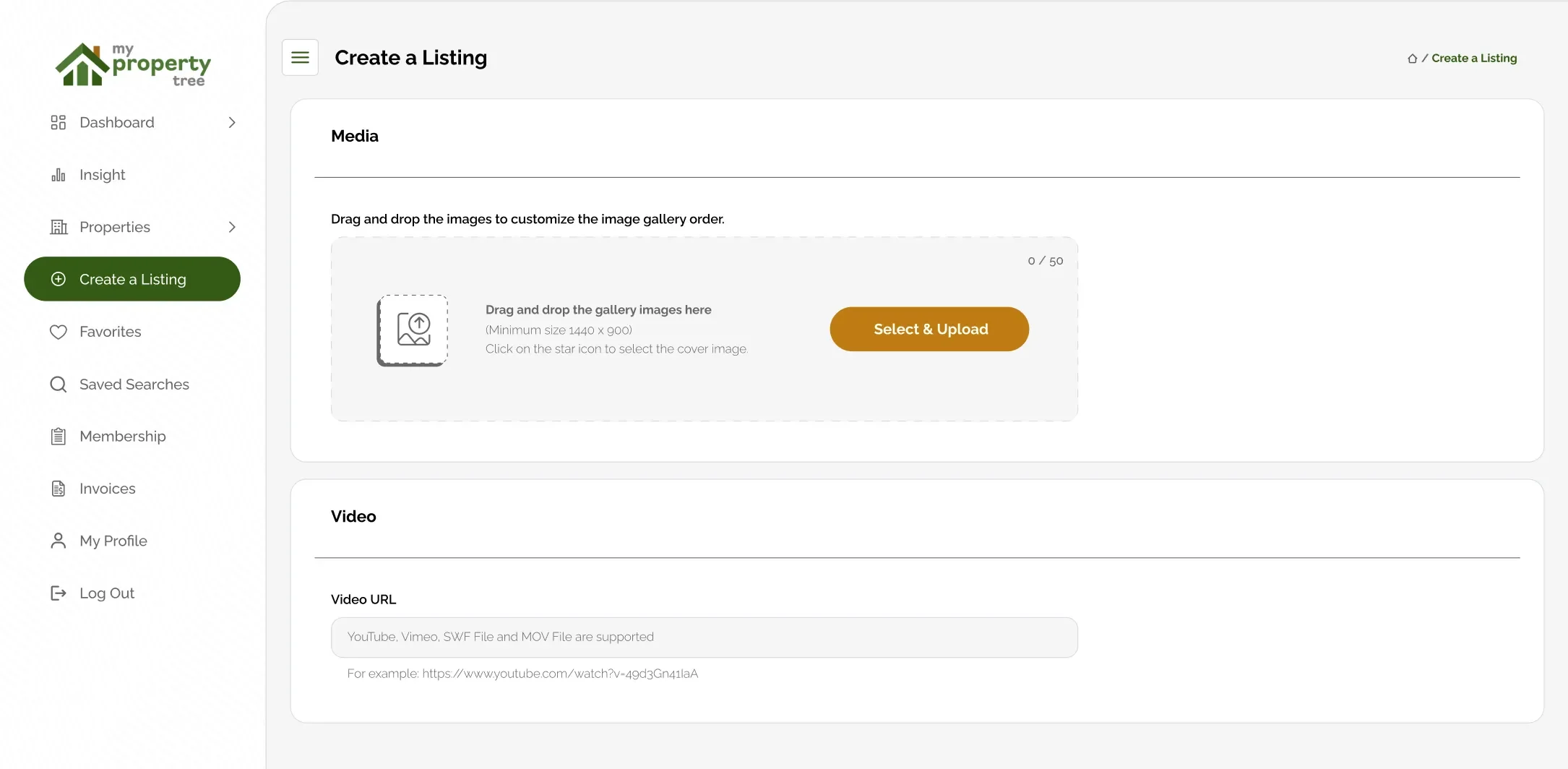
Task: Click the image upload placeholder icon
Action: click(413, 330)
